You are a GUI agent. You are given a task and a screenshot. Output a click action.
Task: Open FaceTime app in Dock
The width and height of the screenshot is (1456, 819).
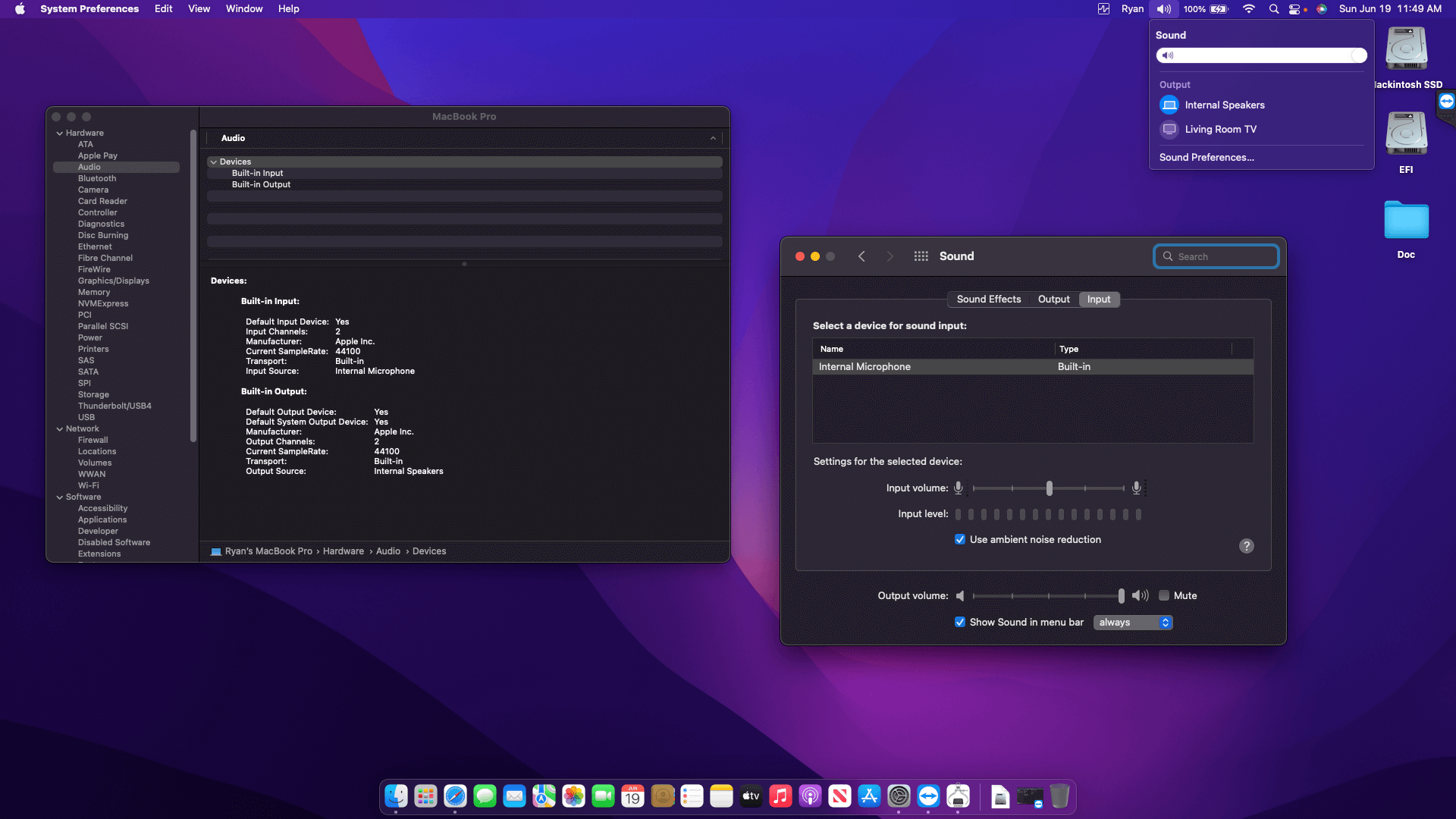pos(603,796)
